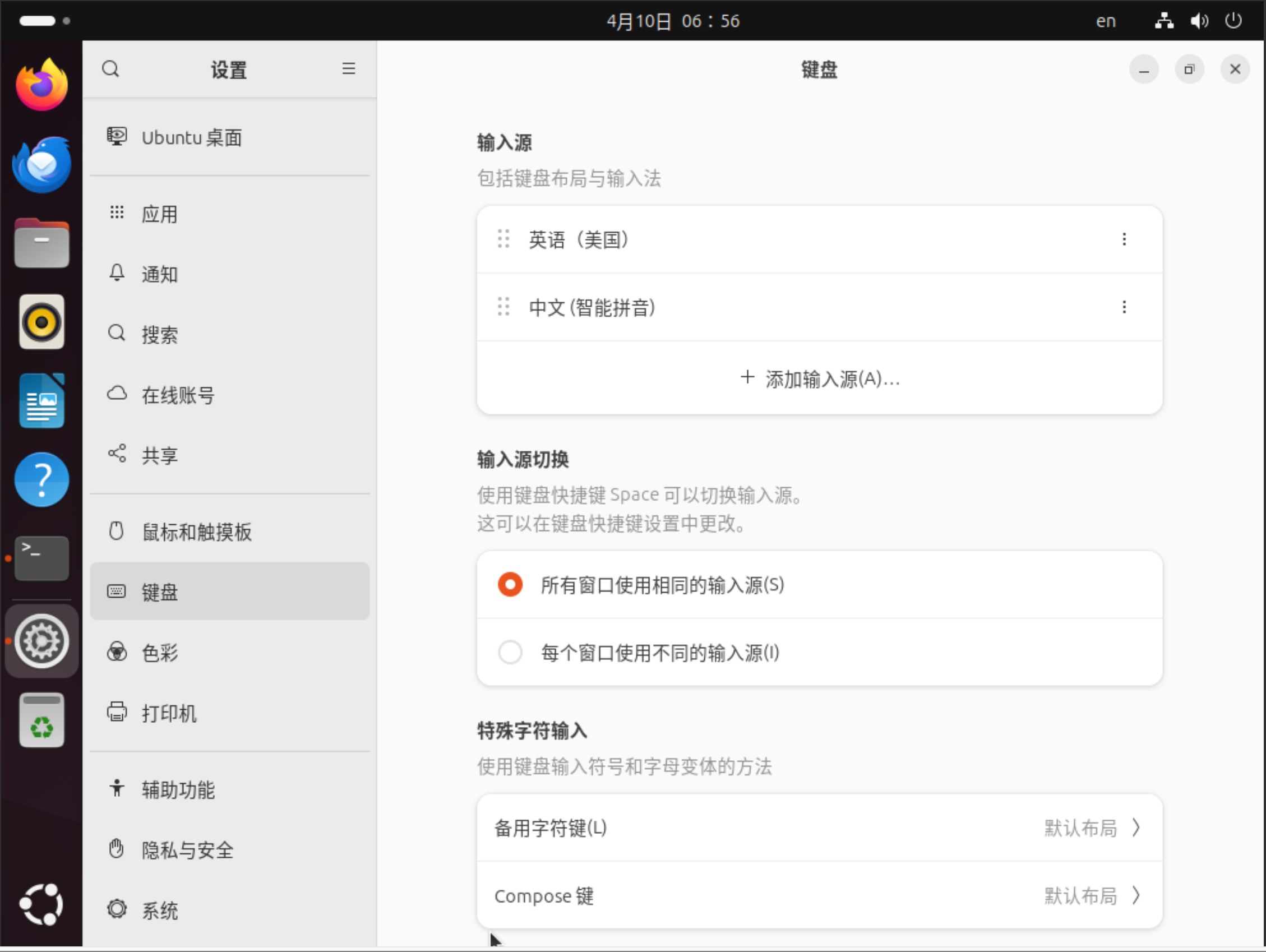Select 所有窗口使用相同的输入源 radio option

tap(510, 584)
